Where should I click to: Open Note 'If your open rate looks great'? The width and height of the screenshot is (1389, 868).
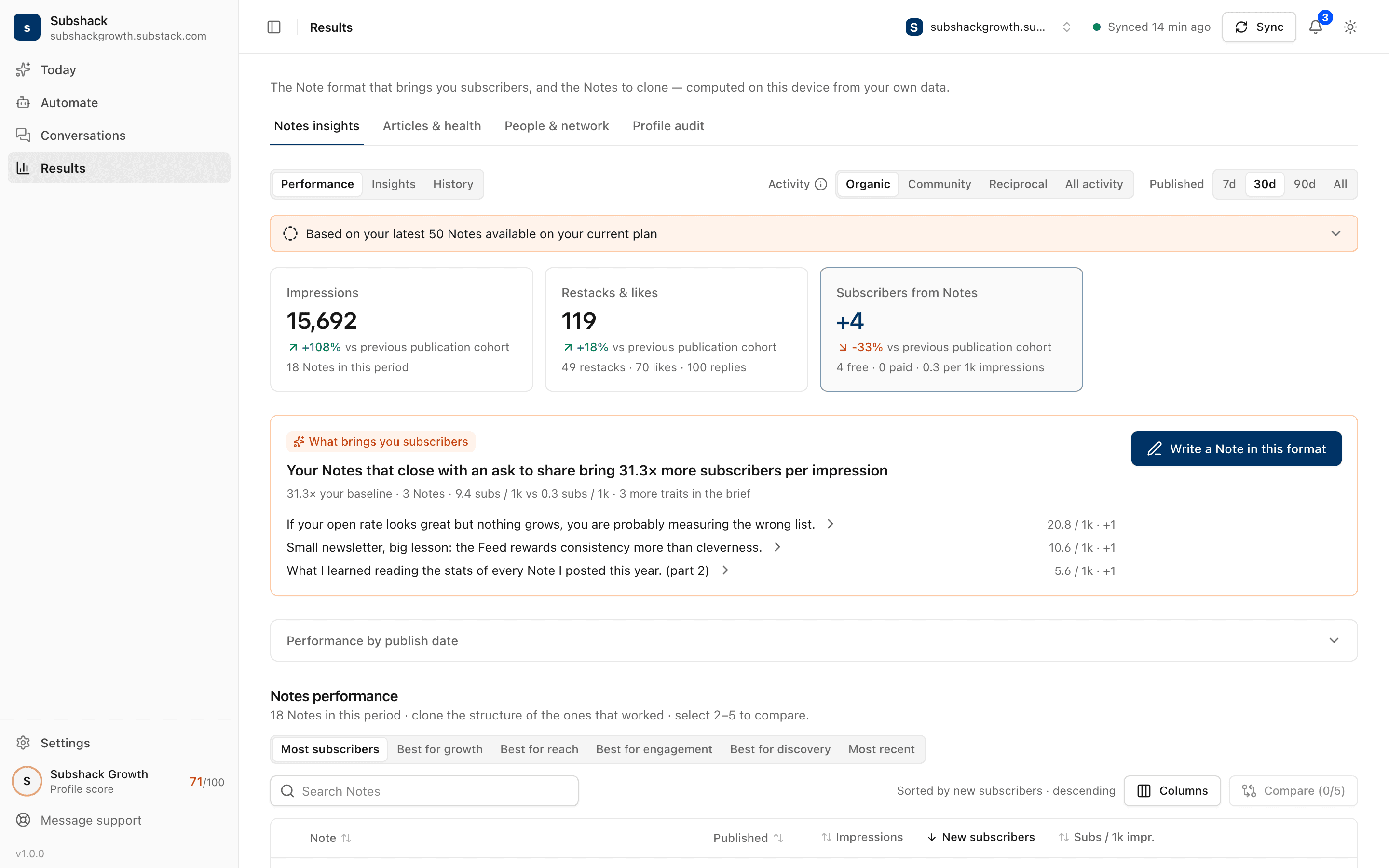pos(550,524)
